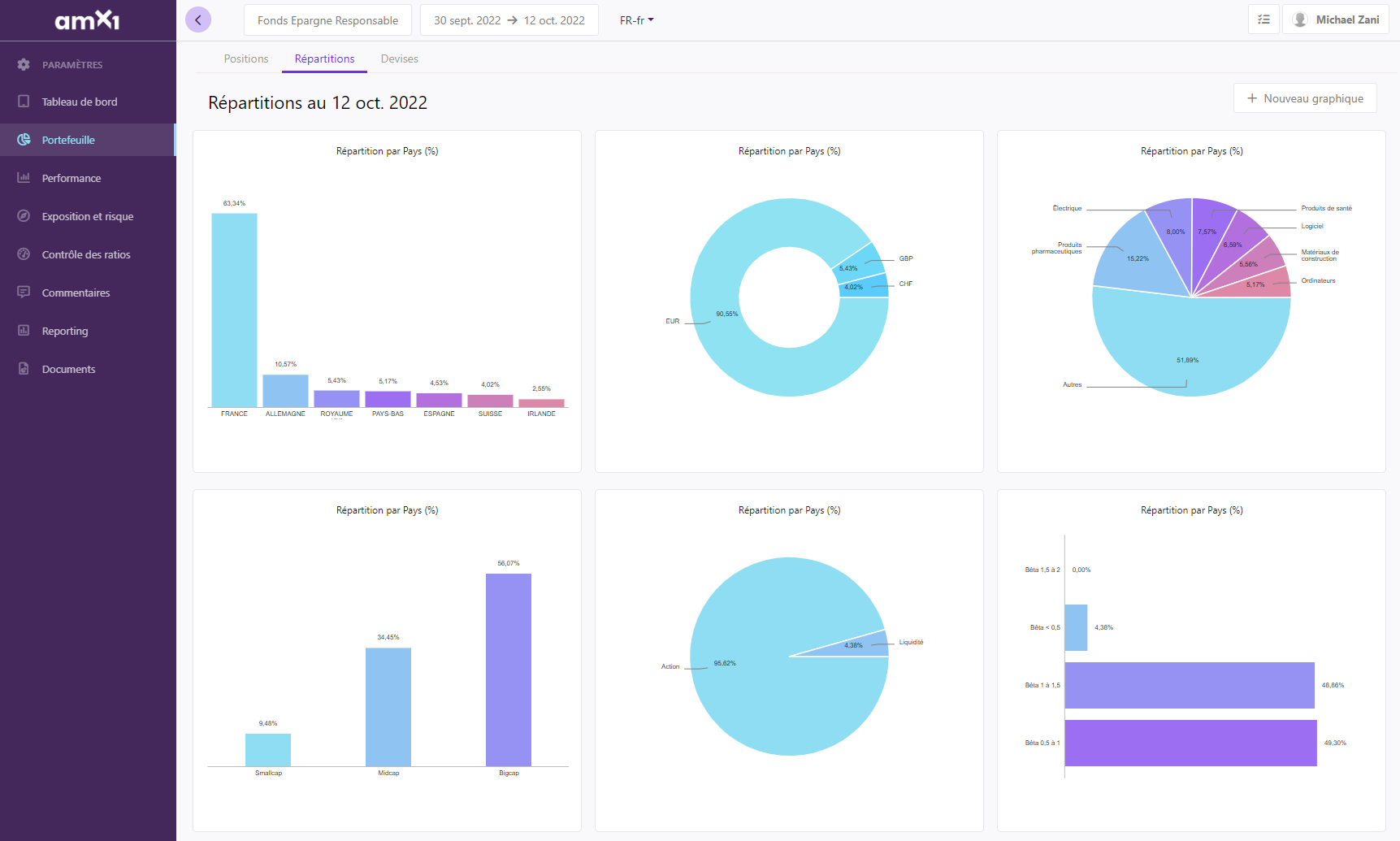The height and width of the screenshot is (841, 1400).
Task: Click Nouveau graphique button
Action: click(x=1305, y=98)
